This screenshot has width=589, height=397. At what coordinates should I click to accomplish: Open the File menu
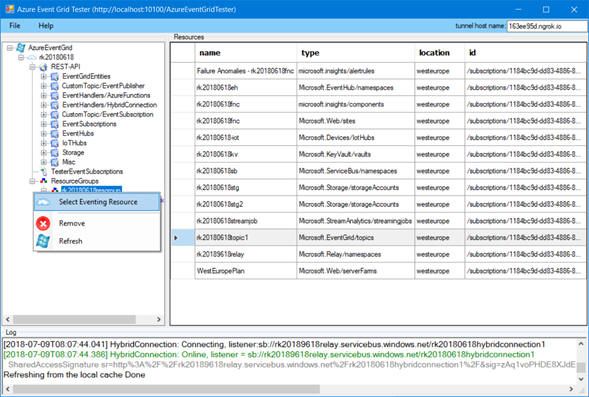[15, 26]
